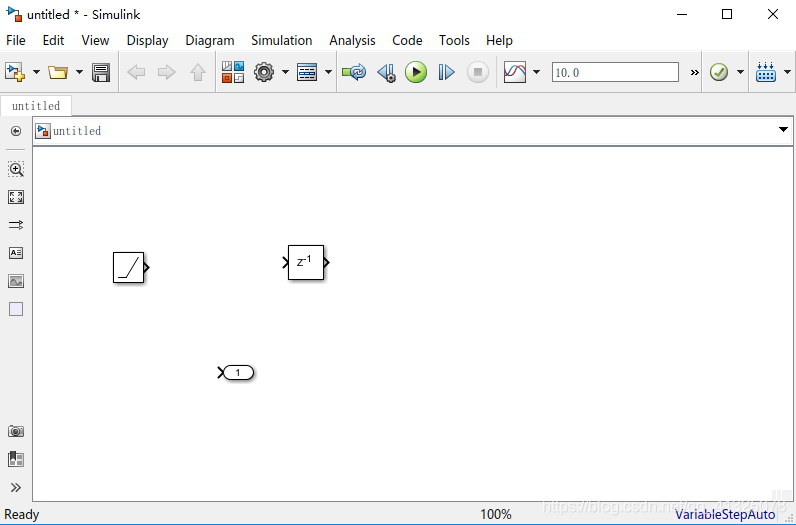Viewport: 796px width, 525px height.
Task: Open the Simulation menu
Action: coord(282,41)
